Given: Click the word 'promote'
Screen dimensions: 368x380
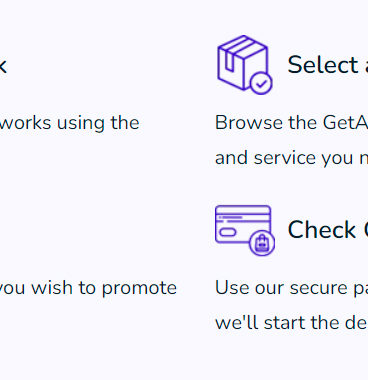Looking at the screenshot, I should point(139,288).
